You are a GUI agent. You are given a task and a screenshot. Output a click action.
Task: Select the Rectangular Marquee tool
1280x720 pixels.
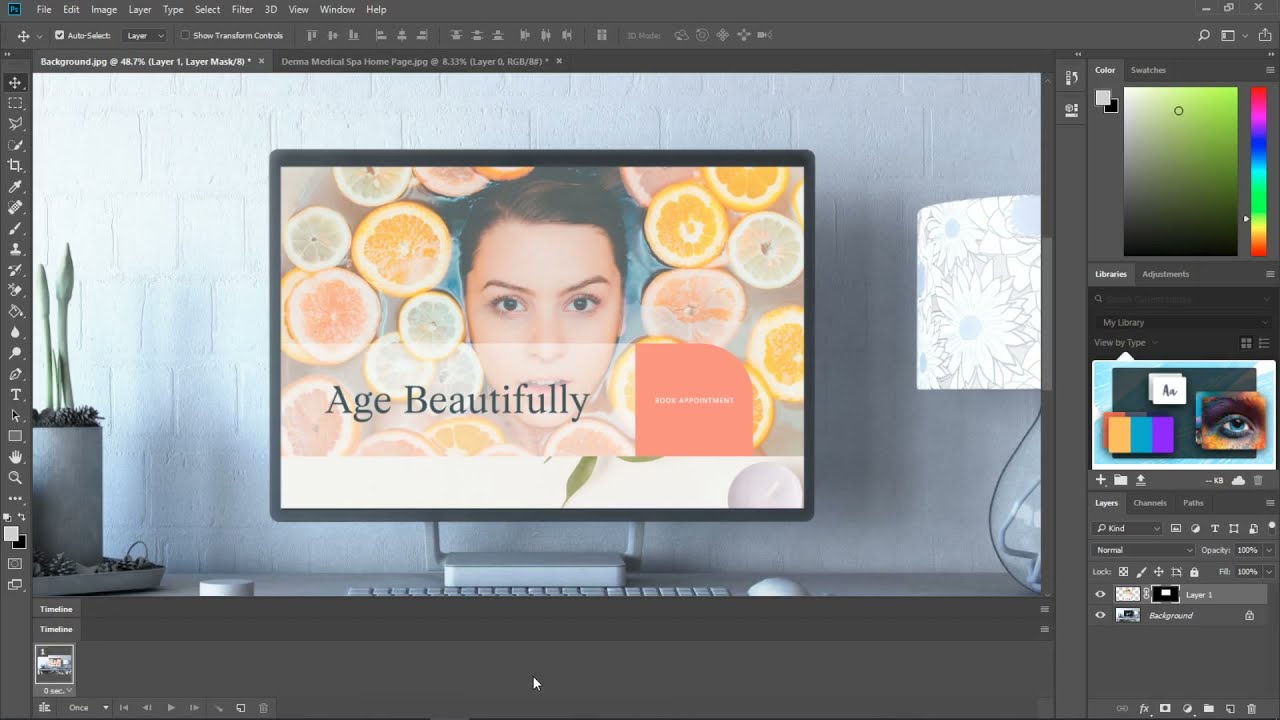point(15,103)
